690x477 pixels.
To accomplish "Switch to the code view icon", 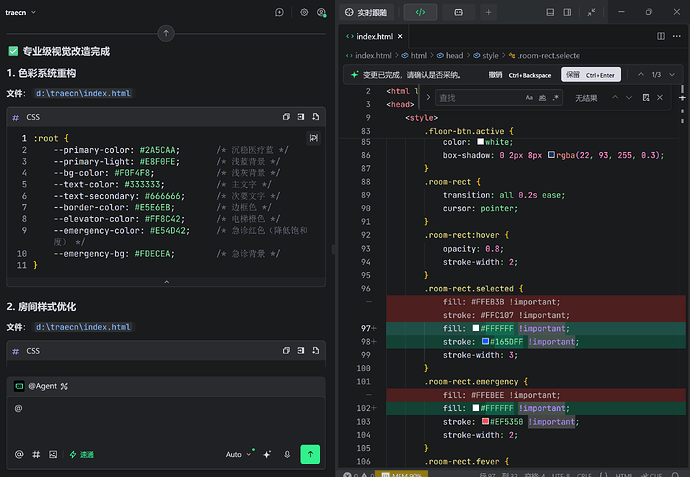I will click(420, 12).
